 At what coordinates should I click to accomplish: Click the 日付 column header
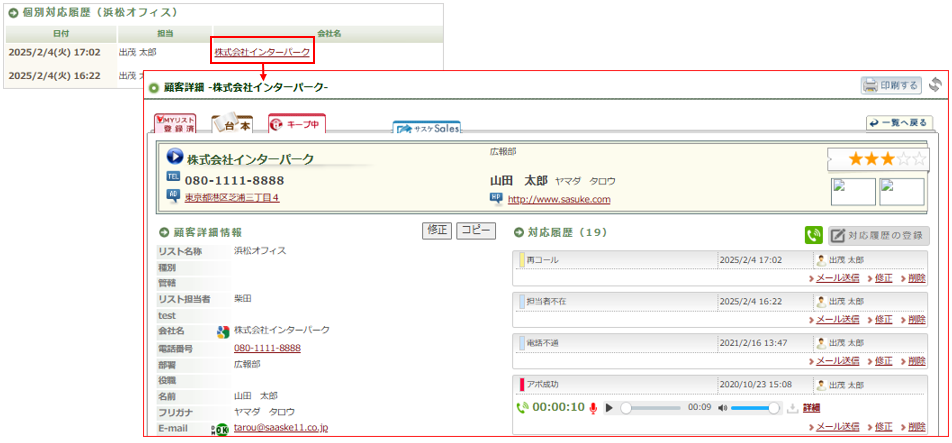point(61,34)
